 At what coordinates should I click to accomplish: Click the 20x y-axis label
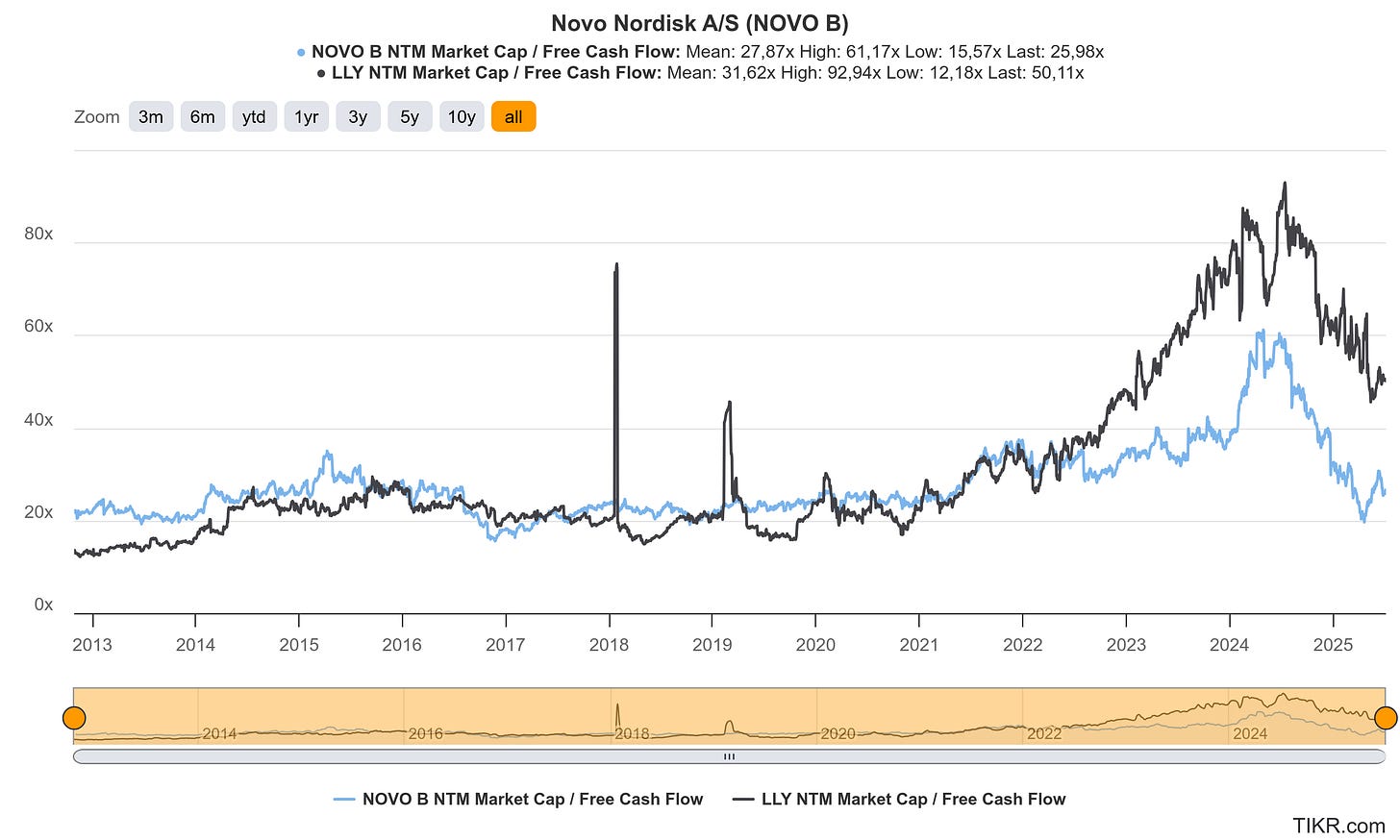point(38,513)
